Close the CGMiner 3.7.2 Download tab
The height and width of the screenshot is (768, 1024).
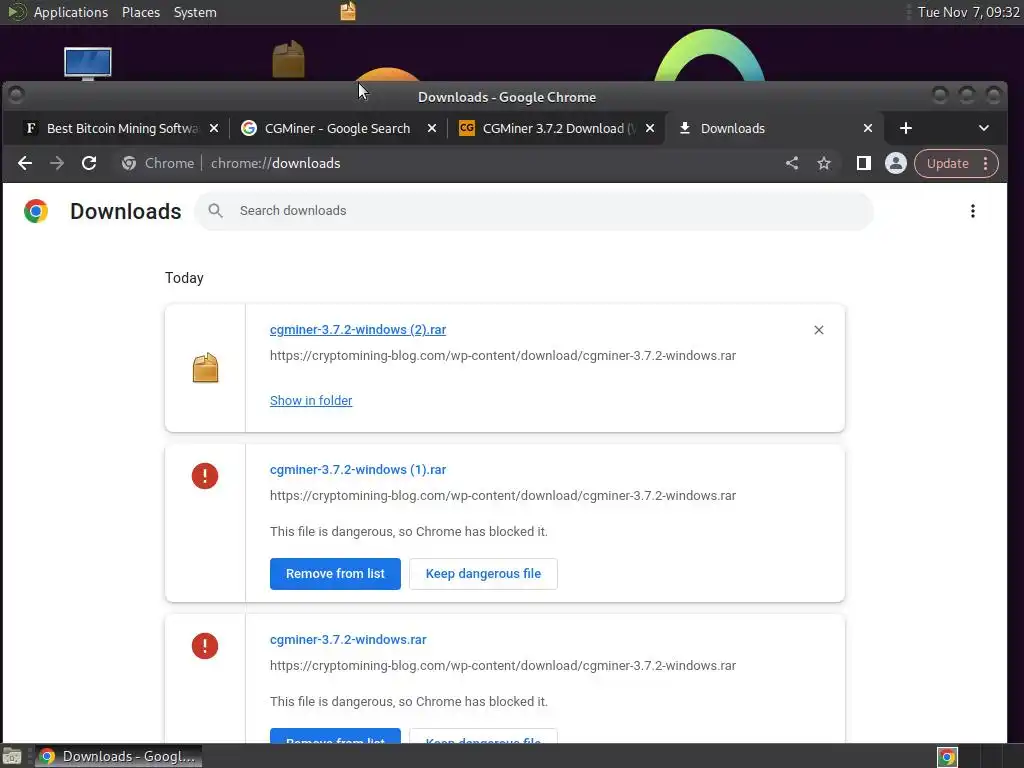click(x=650, y=128)
